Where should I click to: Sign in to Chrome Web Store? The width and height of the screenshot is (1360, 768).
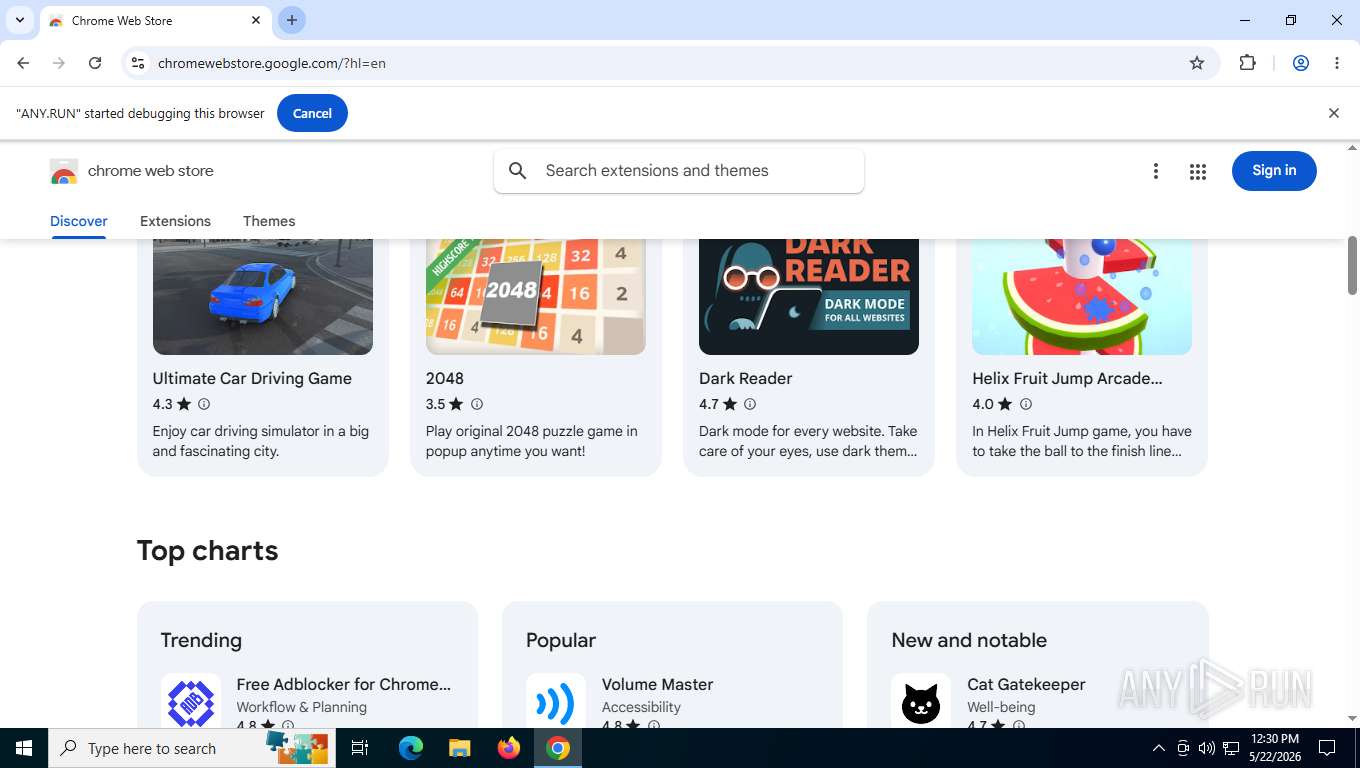[1274, 171]
